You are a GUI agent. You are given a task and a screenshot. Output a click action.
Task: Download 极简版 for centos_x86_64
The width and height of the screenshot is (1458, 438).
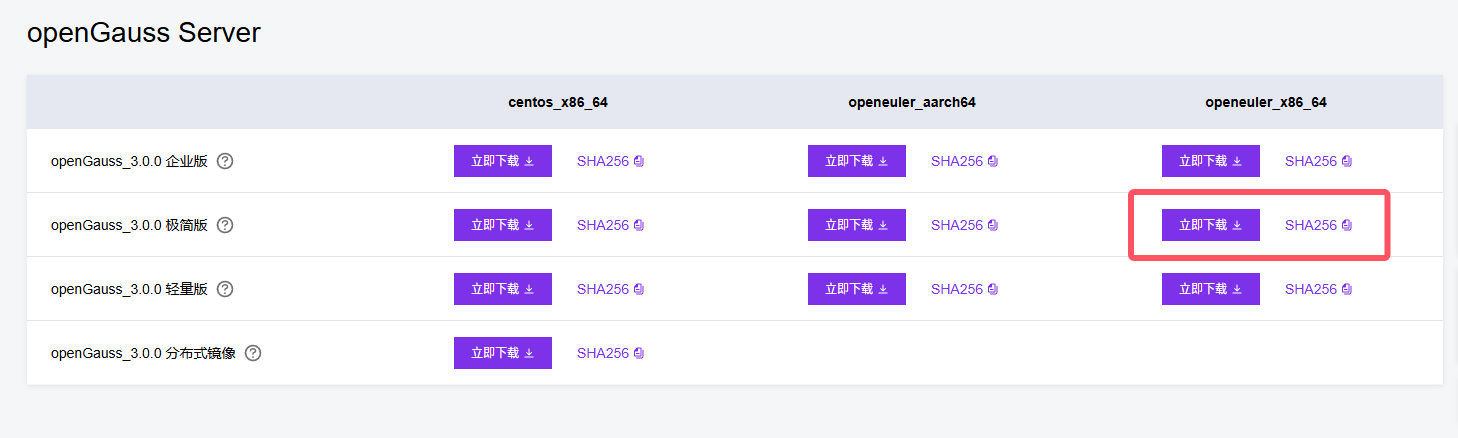tap(502, 225)
